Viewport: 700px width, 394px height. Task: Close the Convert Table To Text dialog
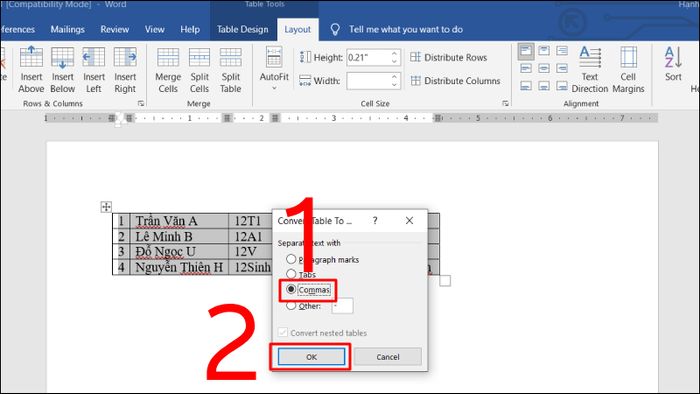point(409,220)
